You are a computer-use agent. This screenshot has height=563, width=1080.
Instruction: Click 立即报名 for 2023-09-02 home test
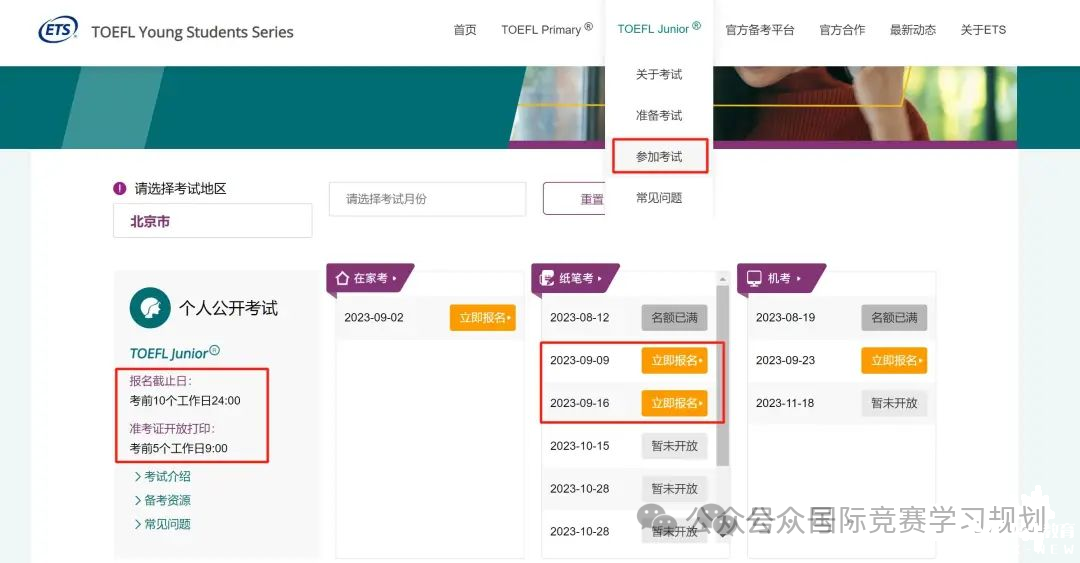pyautogui.click(x=483, y=318)
